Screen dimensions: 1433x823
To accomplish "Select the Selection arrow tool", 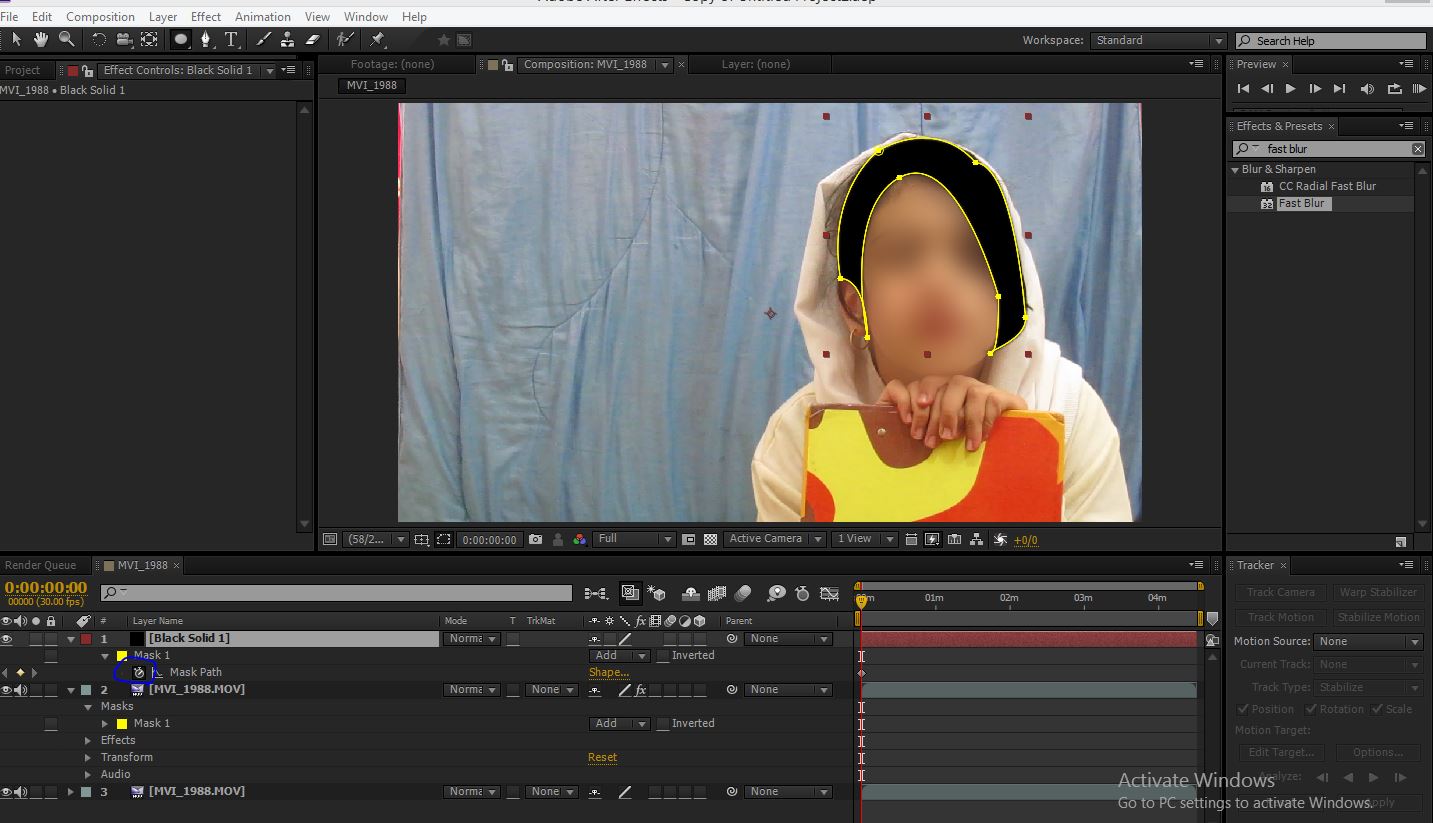I will (16, 39).
